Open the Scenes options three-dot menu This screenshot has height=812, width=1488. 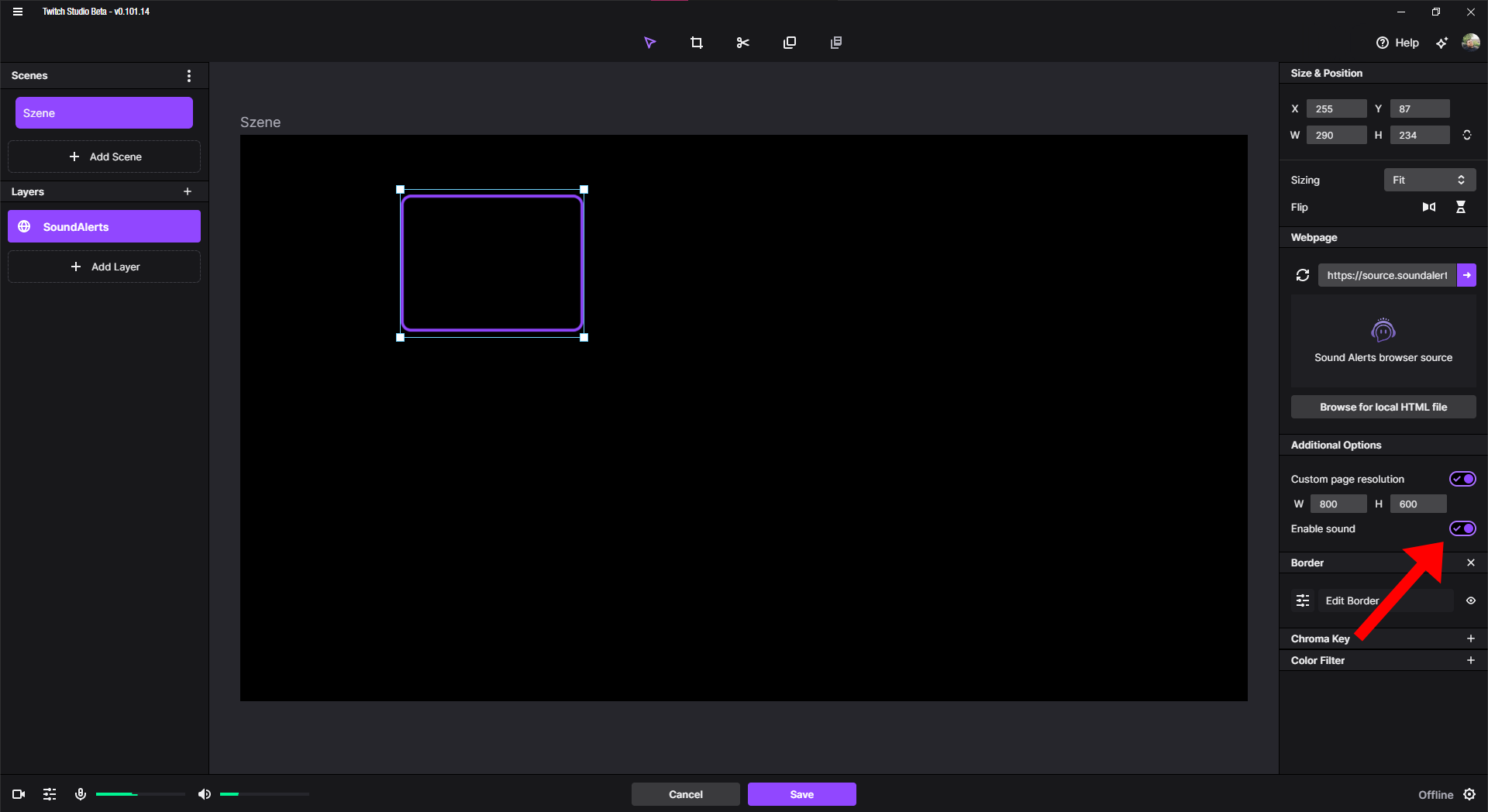(x=189, y=76)
